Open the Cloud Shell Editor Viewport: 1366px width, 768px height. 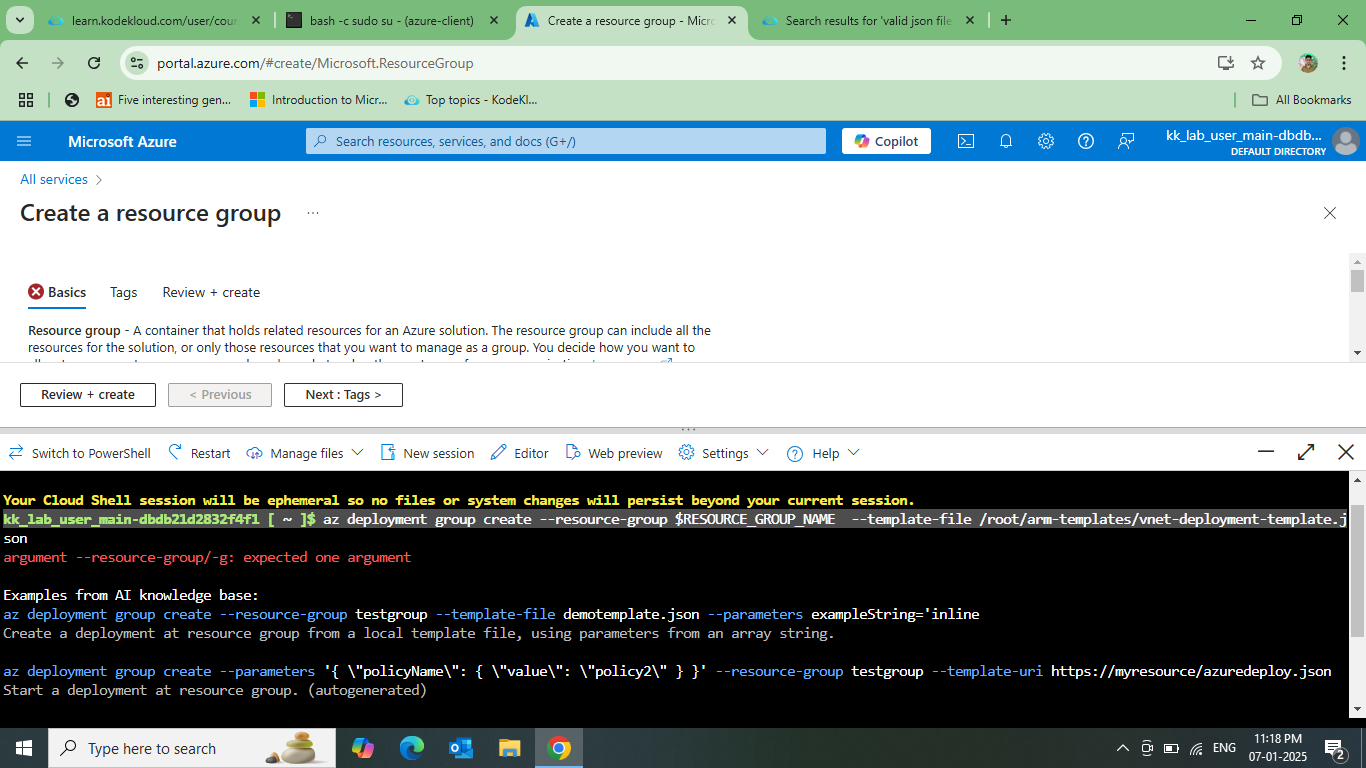coord(520,453)
